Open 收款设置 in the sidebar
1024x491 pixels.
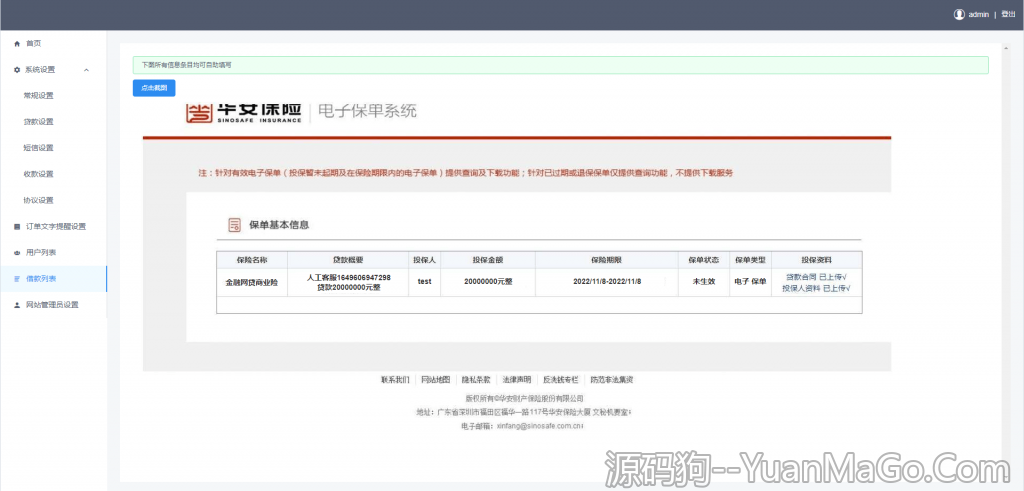coord(39,174)
